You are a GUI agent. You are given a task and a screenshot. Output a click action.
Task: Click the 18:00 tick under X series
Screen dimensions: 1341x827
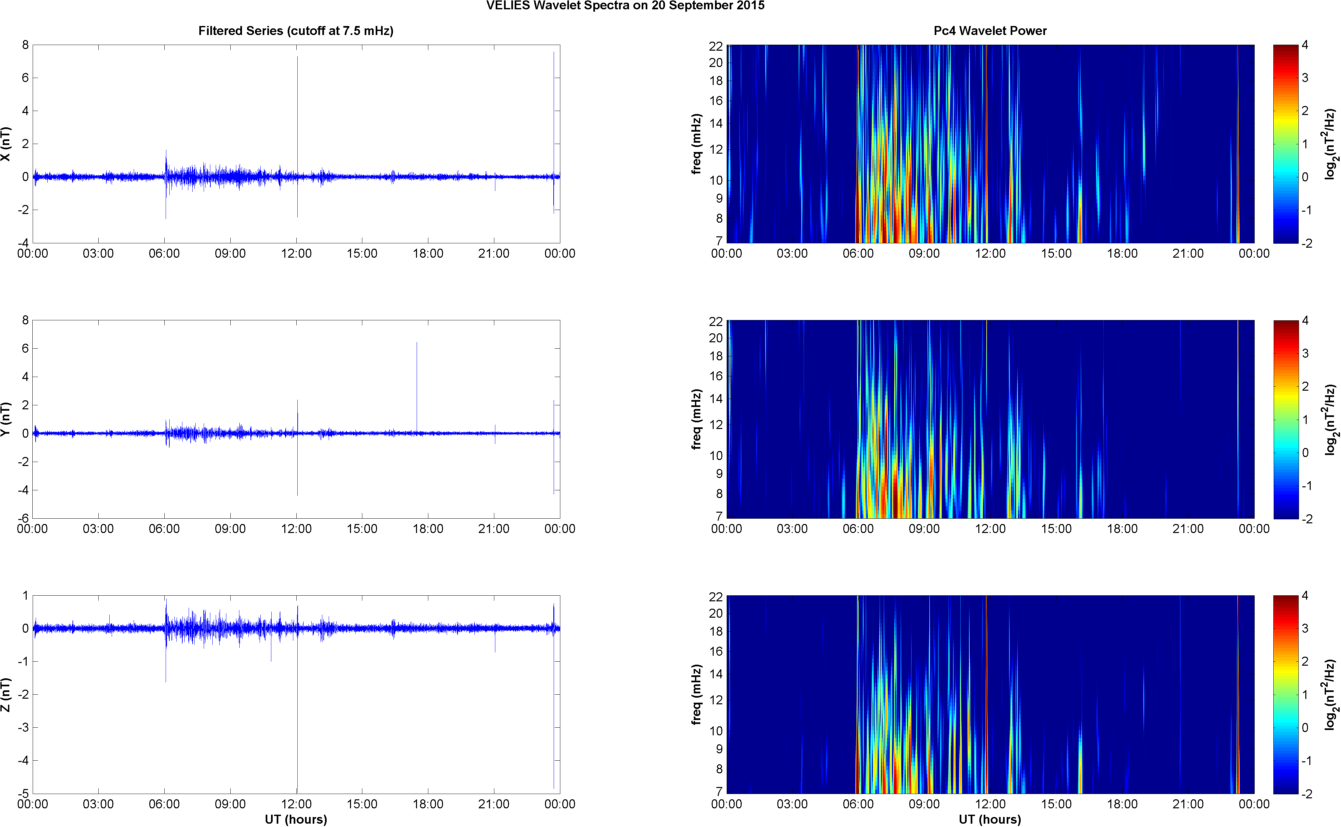[x=428, y=254]
